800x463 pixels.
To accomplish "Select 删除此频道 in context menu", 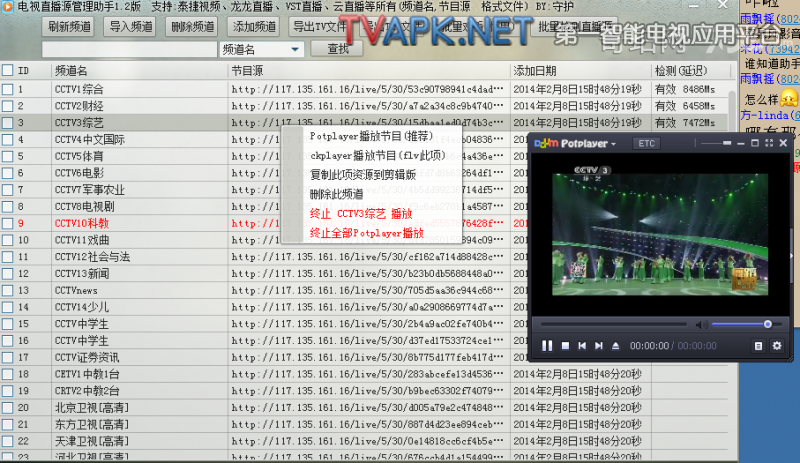I will (x=336, y=194).
